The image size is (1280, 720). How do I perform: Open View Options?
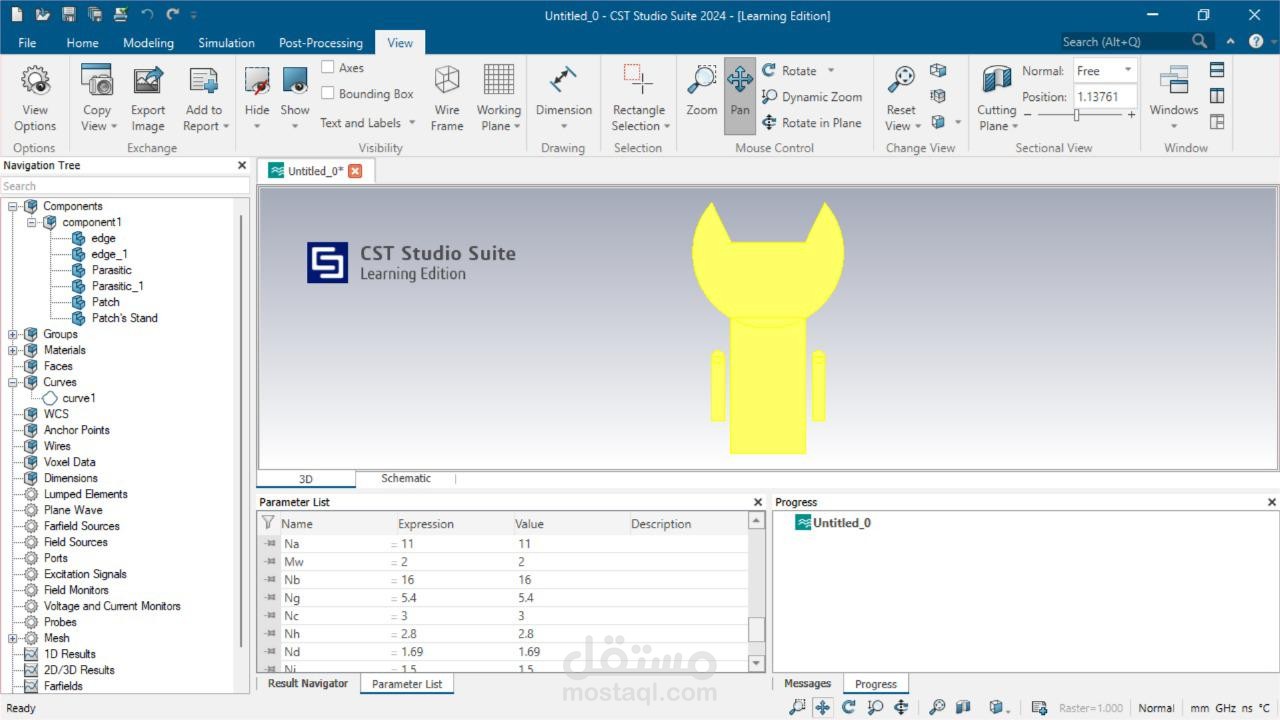pos(35,98)
